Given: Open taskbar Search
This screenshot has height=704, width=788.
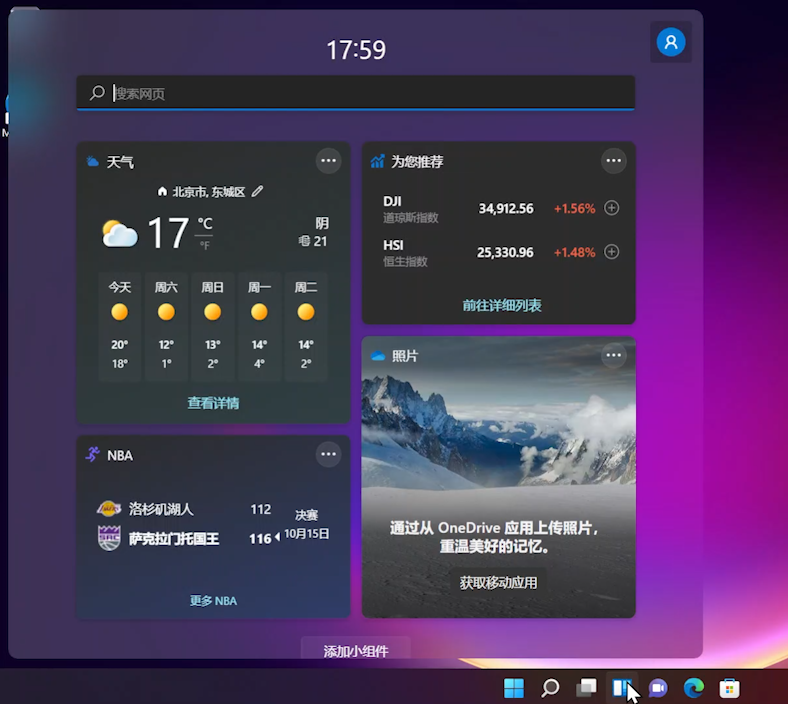Looking at the screenshot, I should pos(550,688).
